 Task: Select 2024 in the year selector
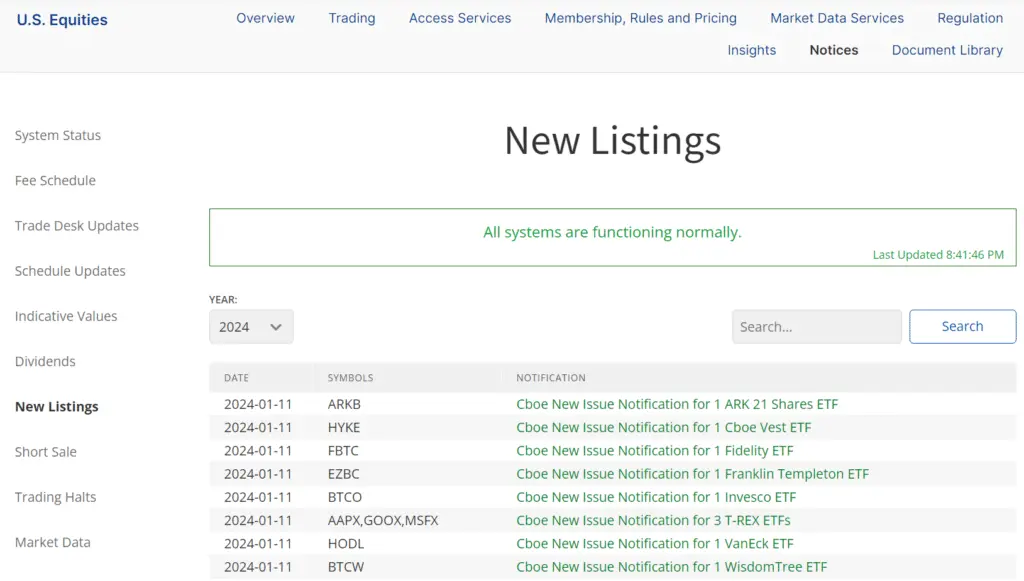point(250,326)
